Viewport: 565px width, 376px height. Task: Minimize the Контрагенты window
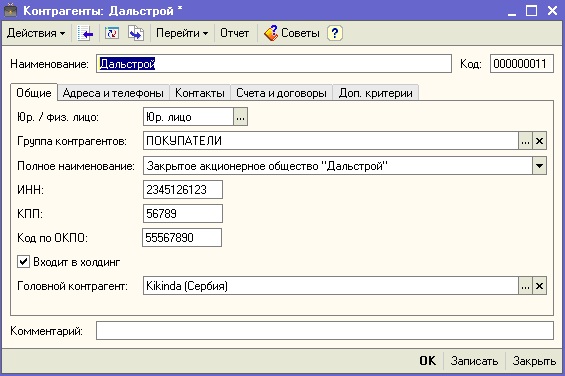[512, 11]
